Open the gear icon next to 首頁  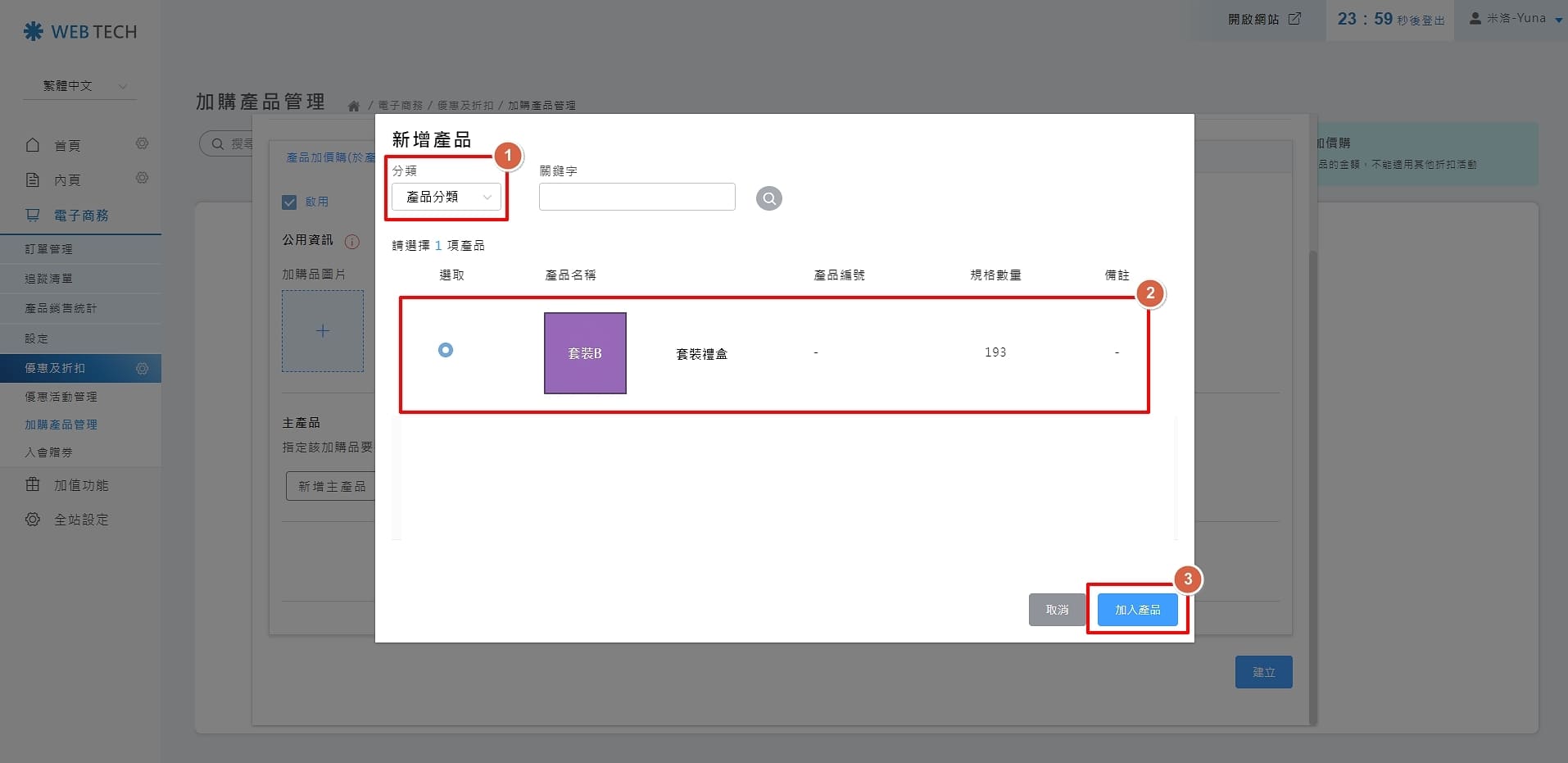(x=142, y=144)
